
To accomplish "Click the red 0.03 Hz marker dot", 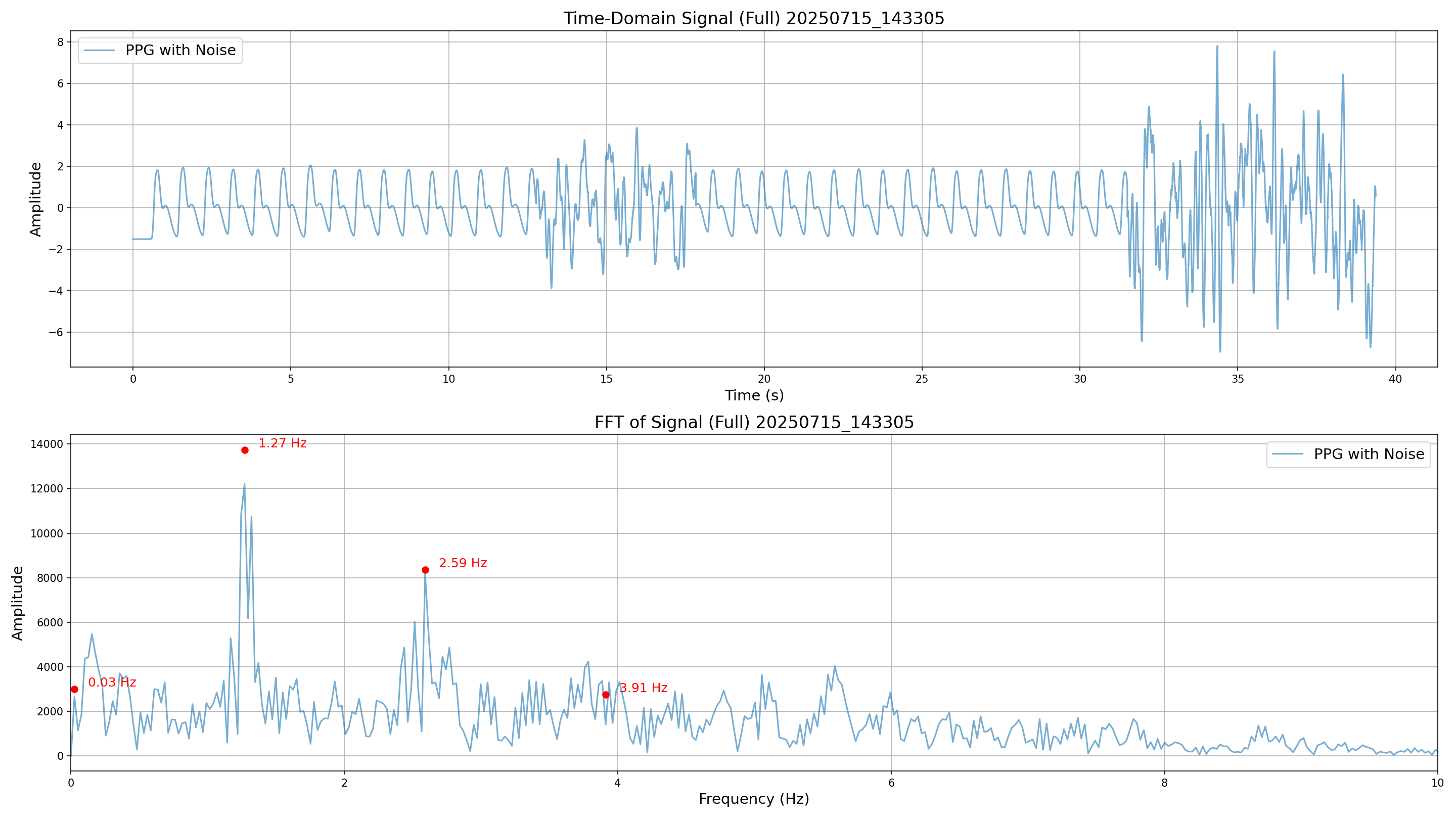I will [x=75, y=689].
